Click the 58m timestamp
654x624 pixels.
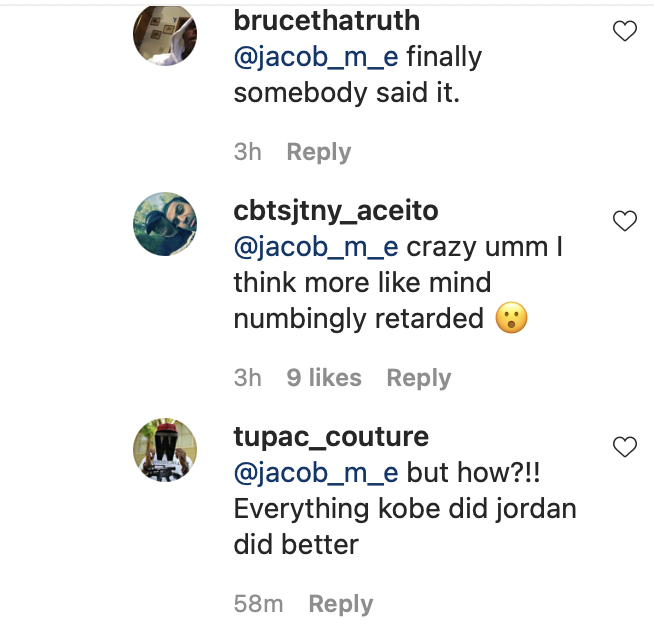pos(258,604)
